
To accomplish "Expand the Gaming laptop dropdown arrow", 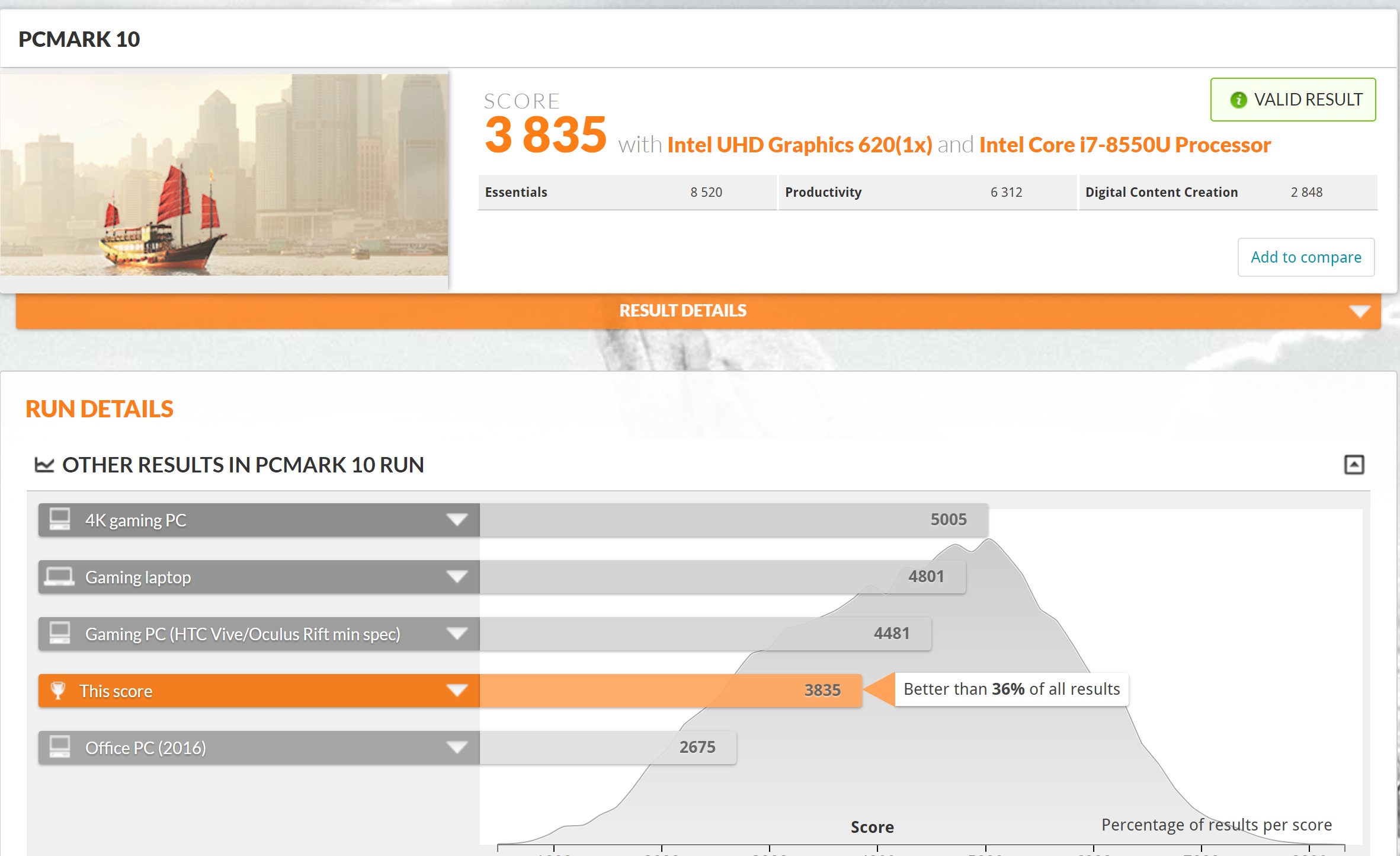I will pyautogui.click(x=457, y=577).
